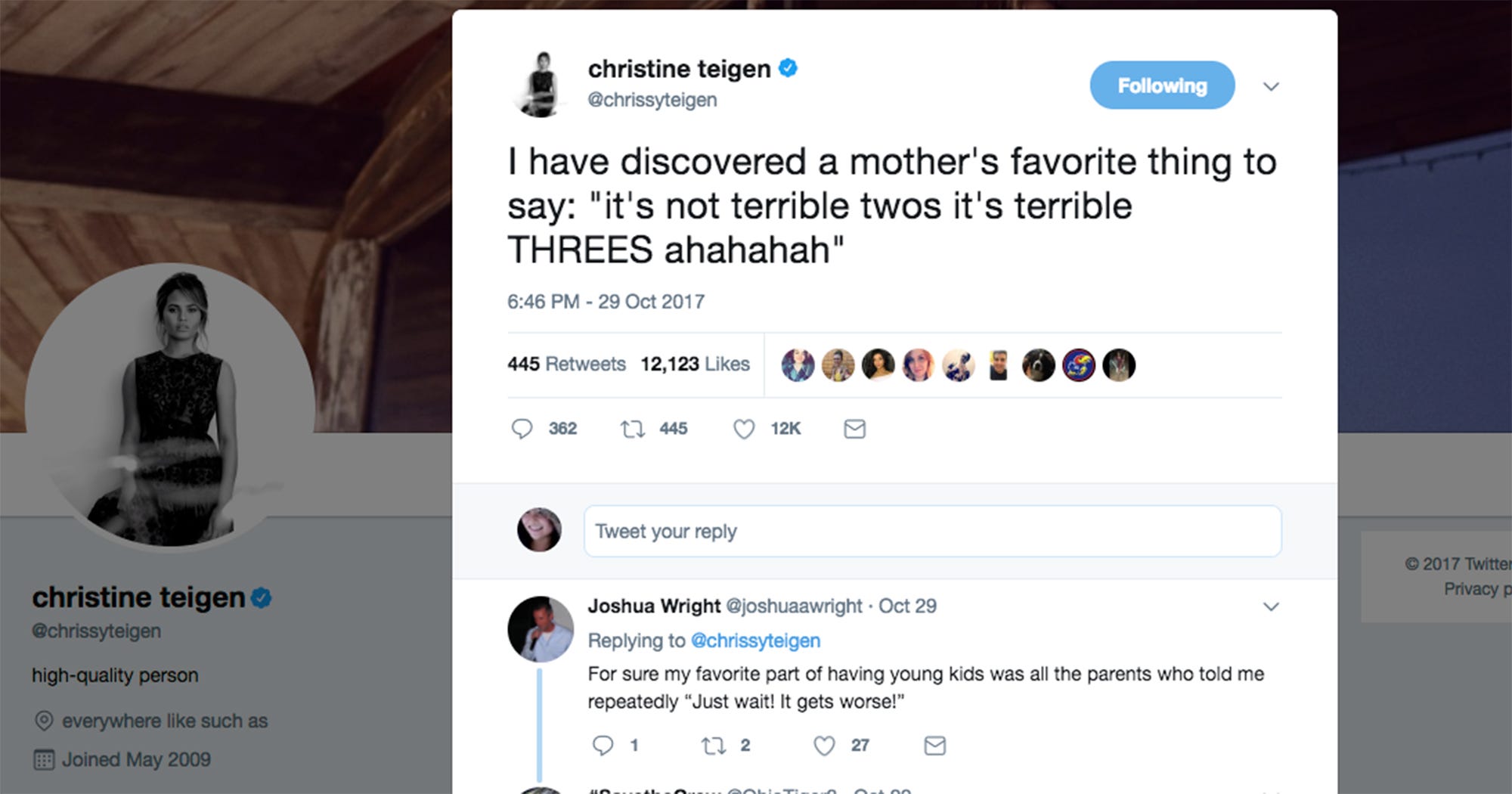This screenshot has height=794, width=1512.
Task: Open the Oct 29 timestamp on Joshua's reply
Action: click(907, 606)
